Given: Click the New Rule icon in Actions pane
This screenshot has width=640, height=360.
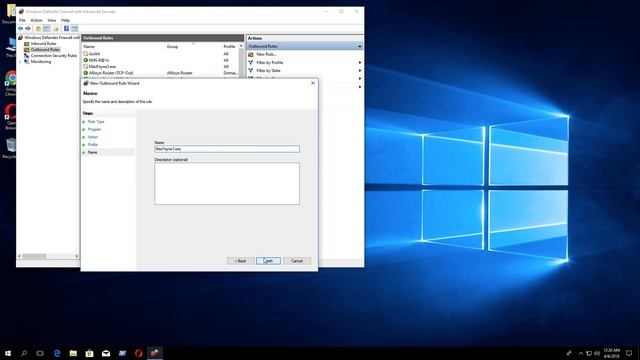Looking at the screenshot, I should click(251, 54).
